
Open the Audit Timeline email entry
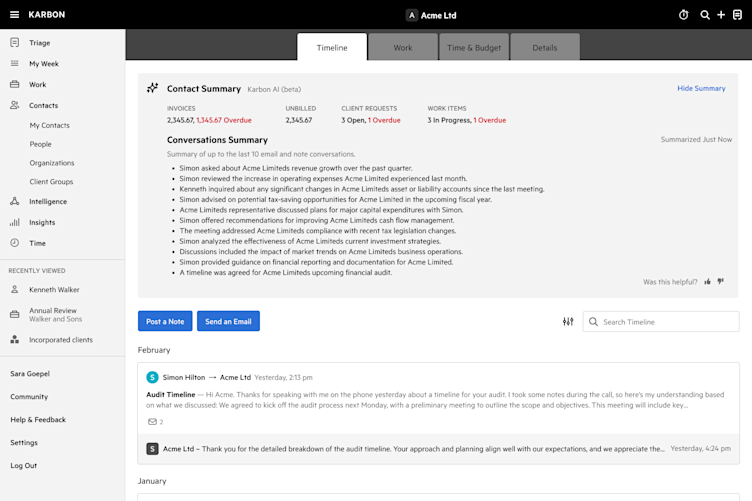[x=438, y=399]
